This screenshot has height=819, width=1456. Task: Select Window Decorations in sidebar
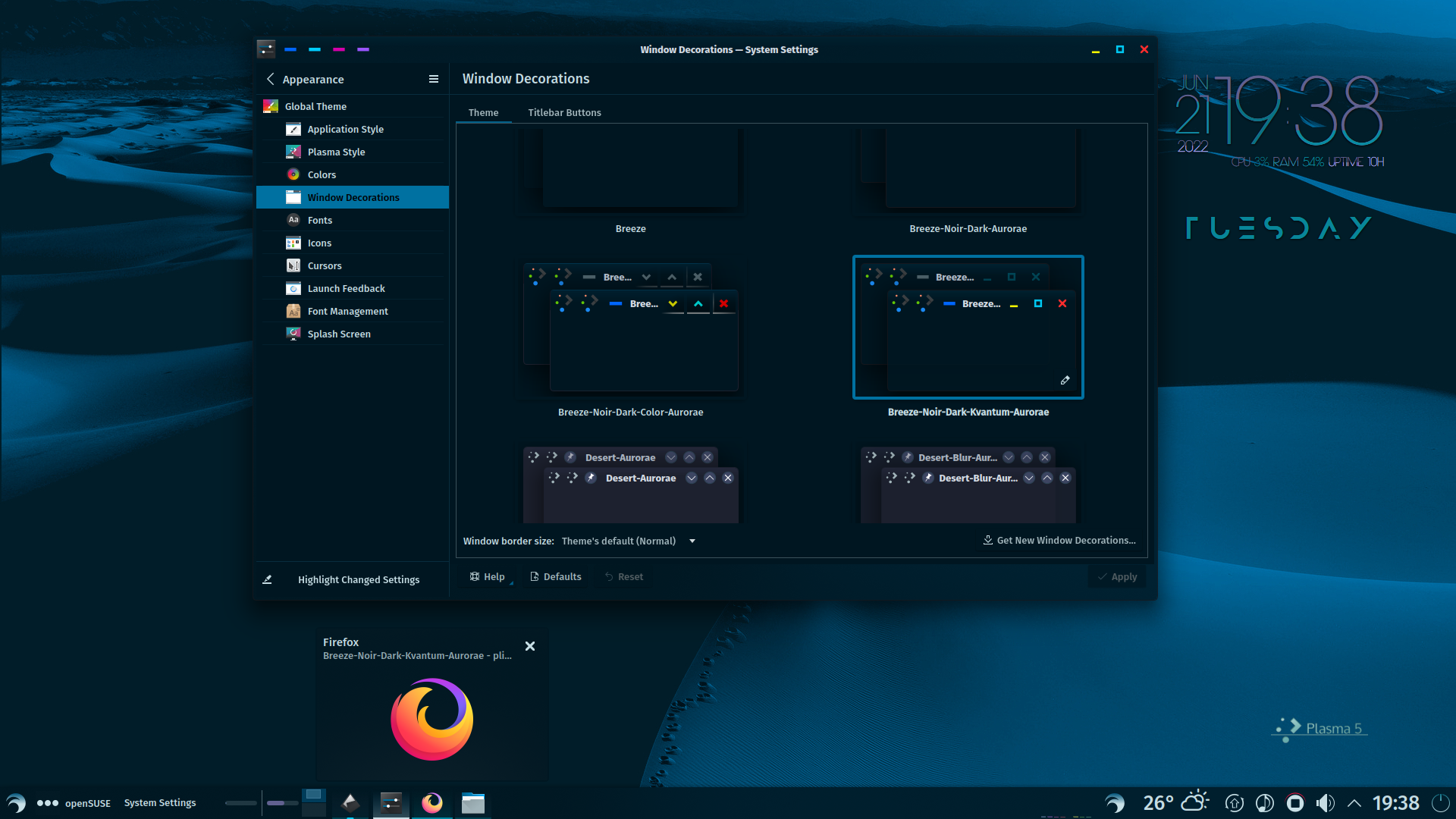click(353, 197)
